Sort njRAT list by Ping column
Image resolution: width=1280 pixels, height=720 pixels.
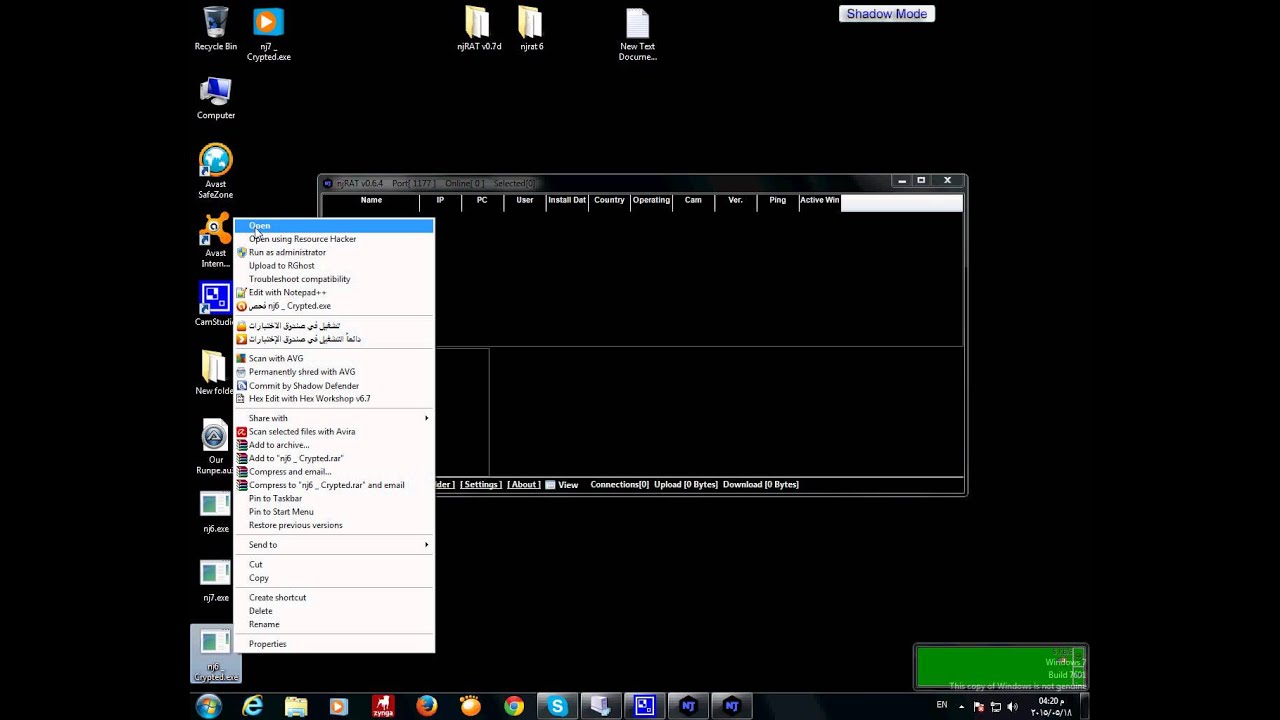click(777, 200)
